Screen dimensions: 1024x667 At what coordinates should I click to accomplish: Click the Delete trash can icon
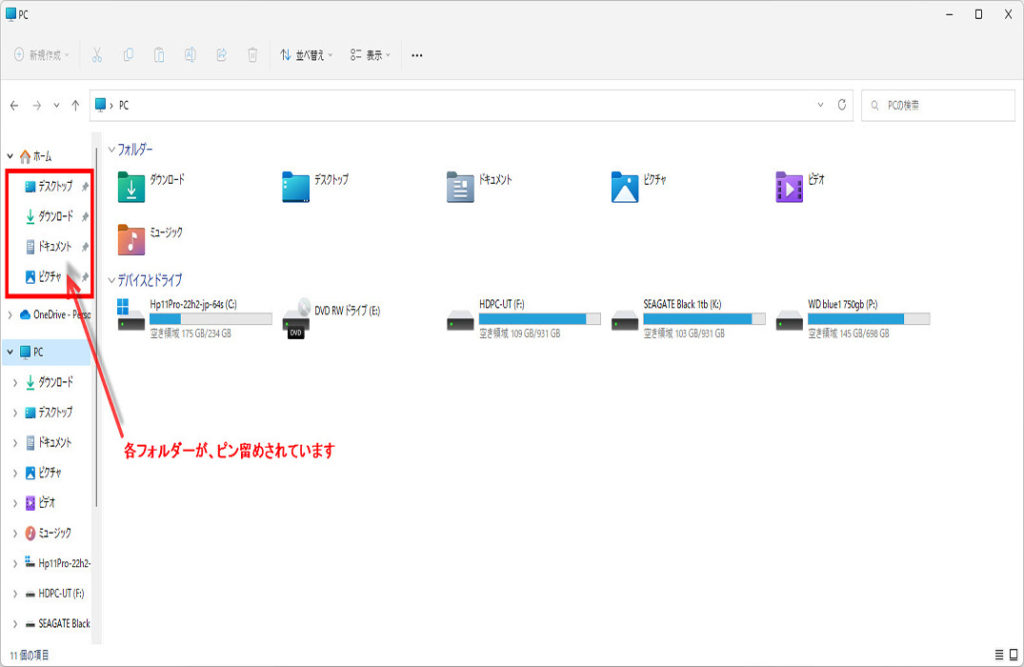253,55
